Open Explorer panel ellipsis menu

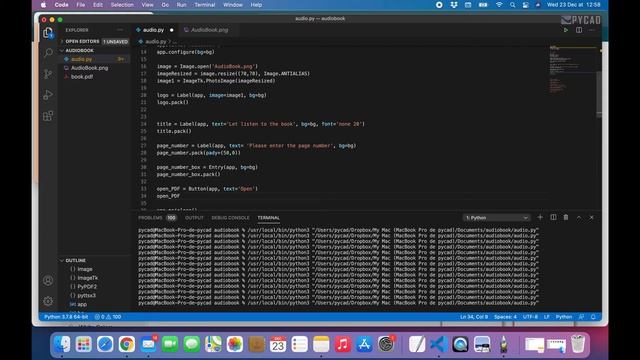(120, 30)
